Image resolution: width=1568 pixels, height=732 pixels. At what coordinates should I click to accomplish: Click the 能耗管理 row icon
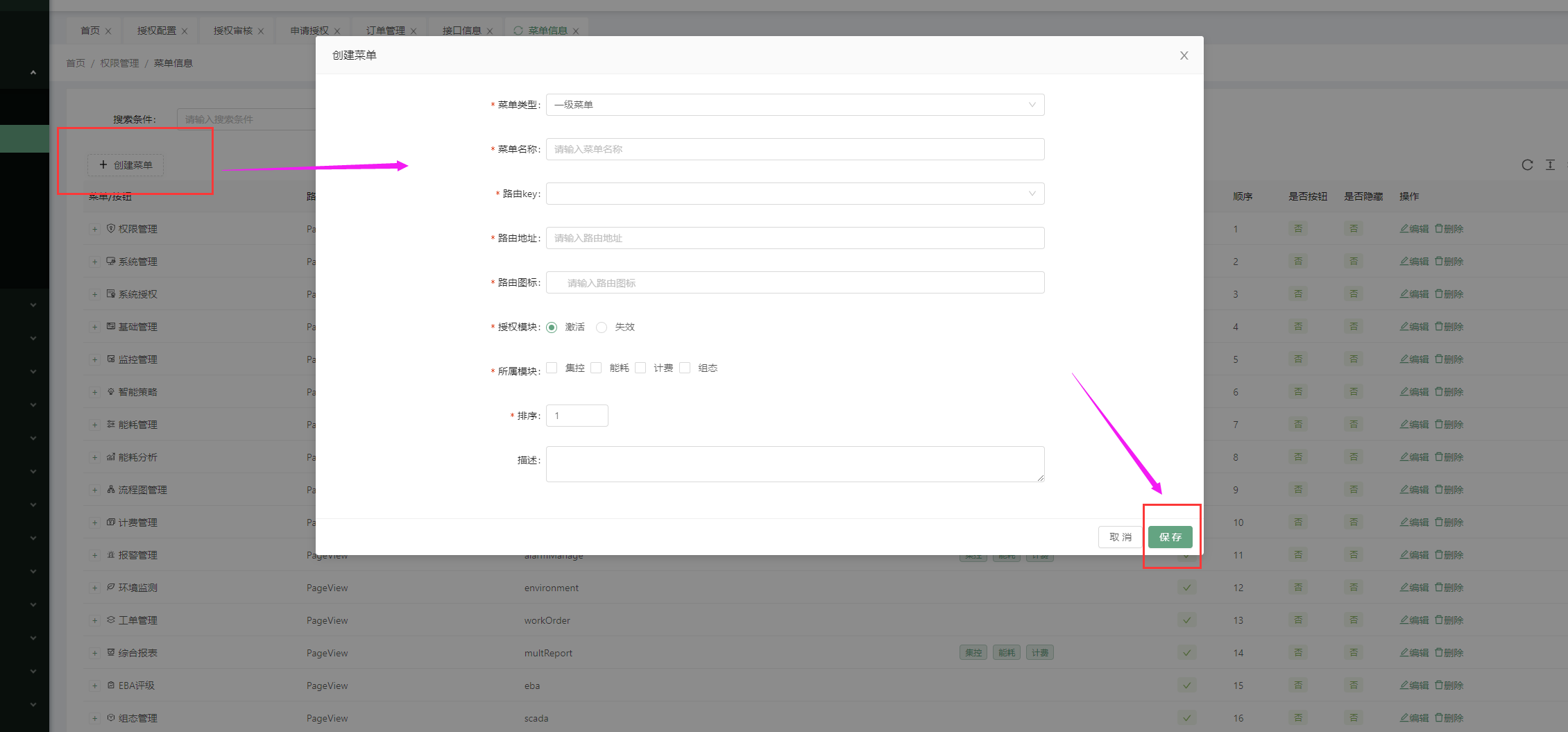111,424
